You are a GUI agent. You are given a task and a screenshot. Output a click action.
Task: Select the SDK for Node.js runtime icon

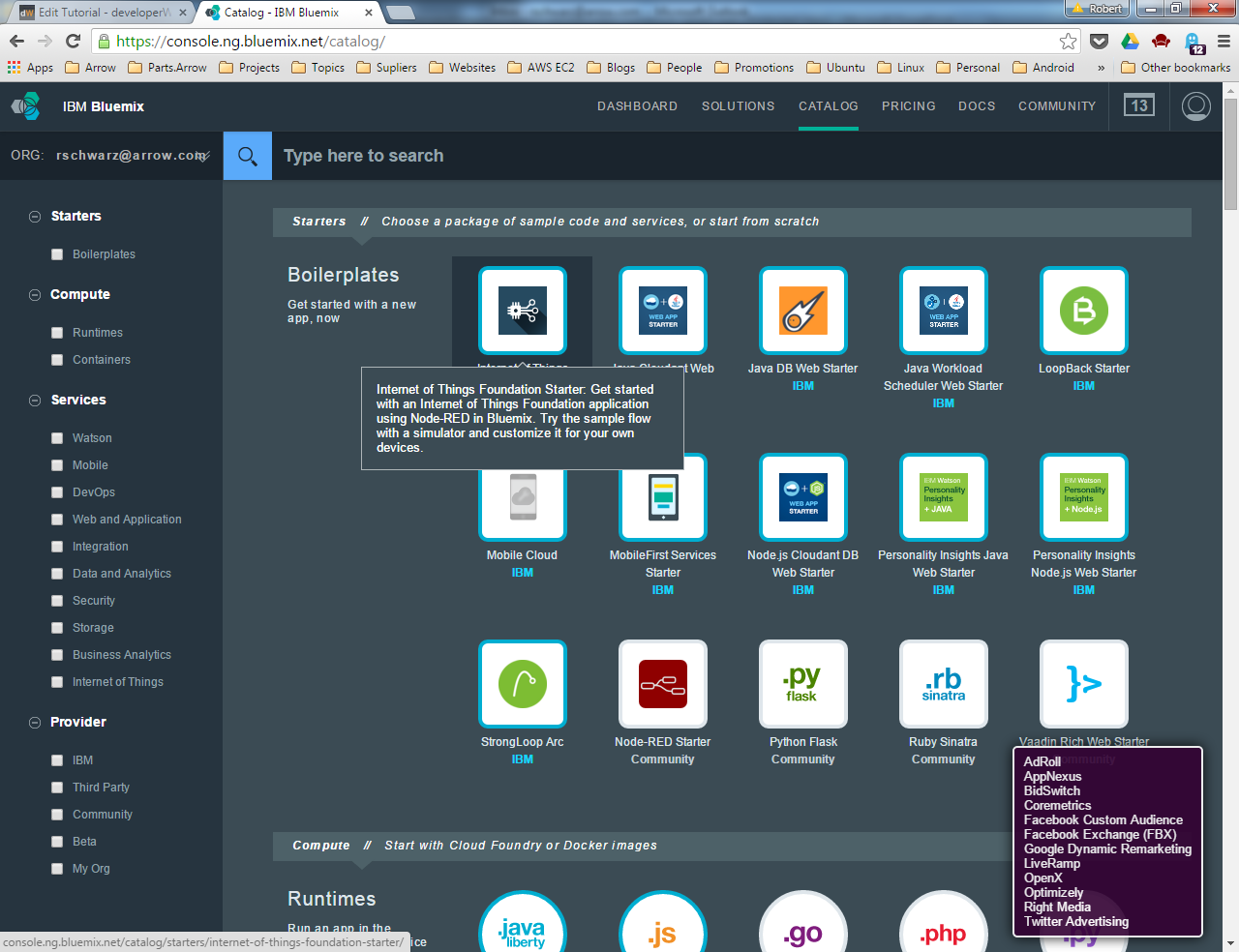[x=663, y=921]
